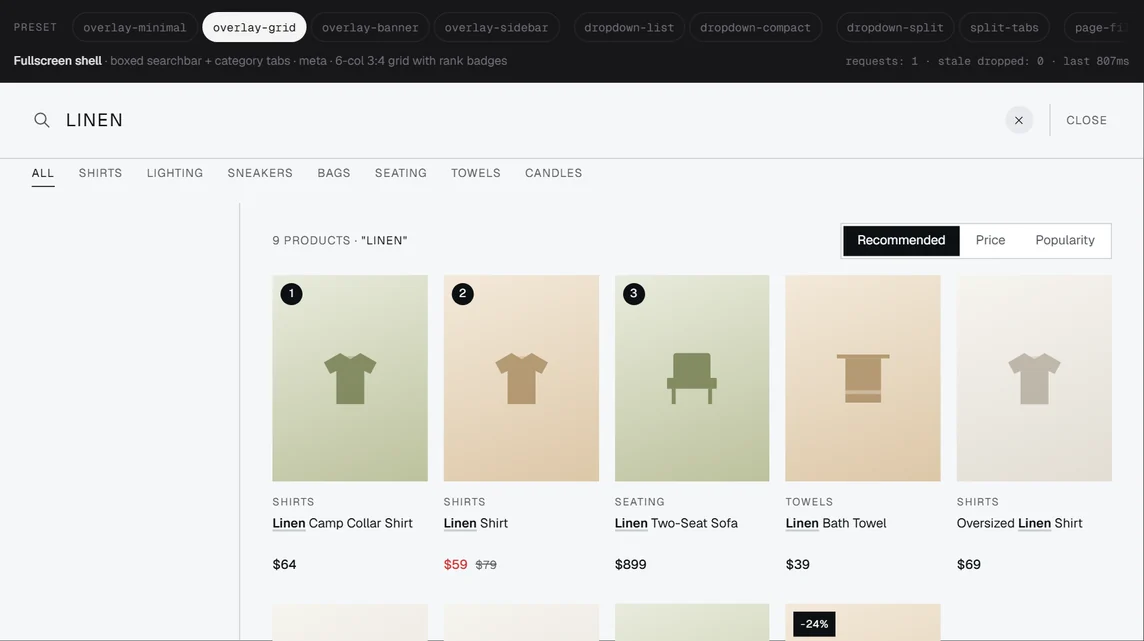Open the Linen Bath Towel title
1144x641 pixels.
point(836,524)
